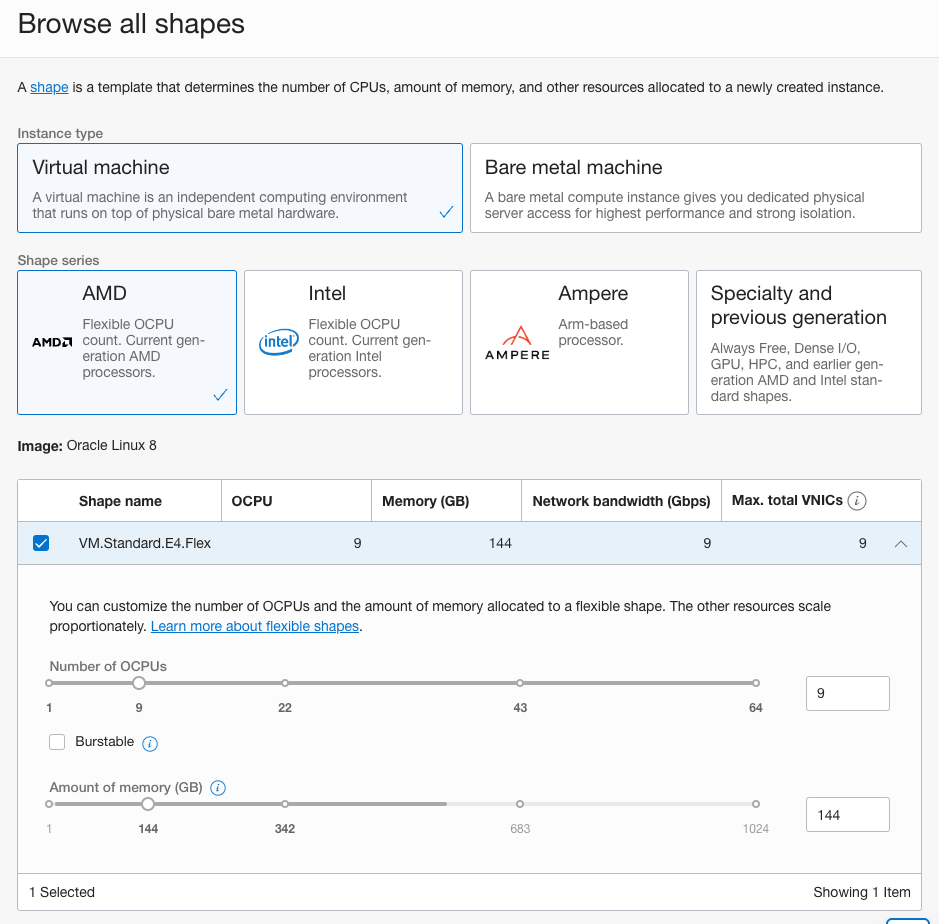Viewport: 939px width, 924px height.
Task: Click info icon beside Amount of memory
Action: click(218, 788)
